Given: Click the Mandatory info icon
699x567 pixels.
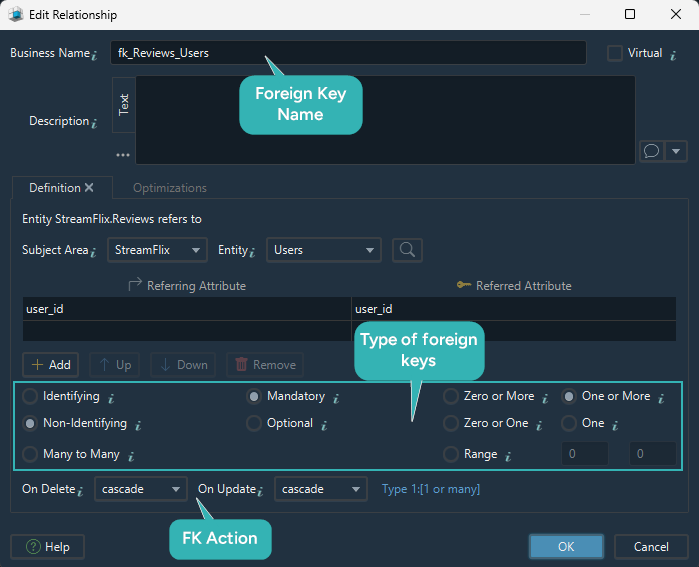Looking at the screenshot, I should click(x=336, y=398).
